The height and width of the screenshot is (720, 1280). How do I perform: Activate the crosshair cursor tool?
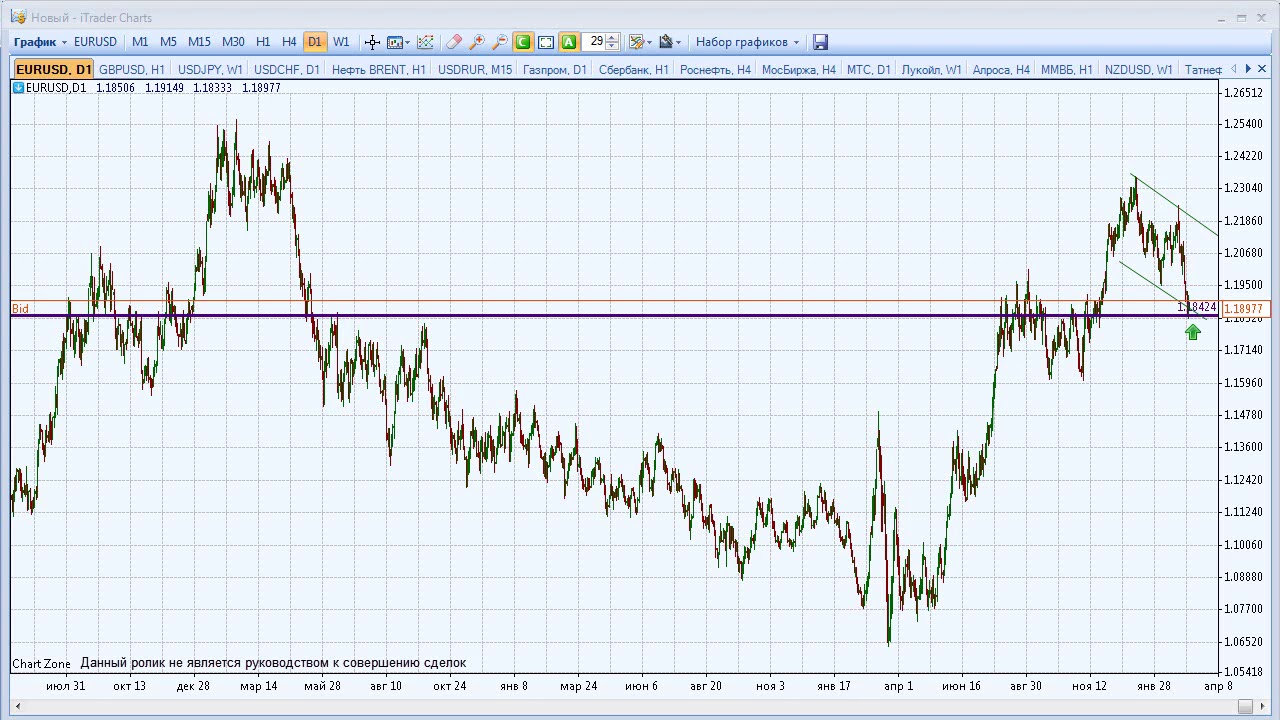click(372, 42)
